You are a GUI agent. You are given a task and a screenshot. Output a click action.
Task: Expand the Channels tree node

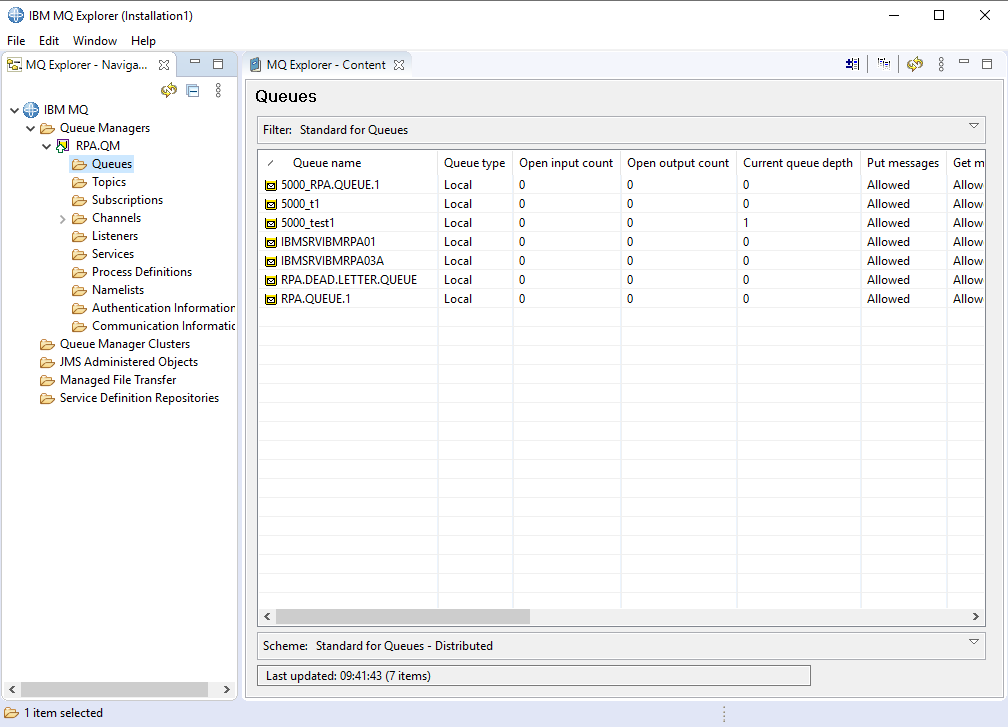pyautogui.click(x=60, y=217)
